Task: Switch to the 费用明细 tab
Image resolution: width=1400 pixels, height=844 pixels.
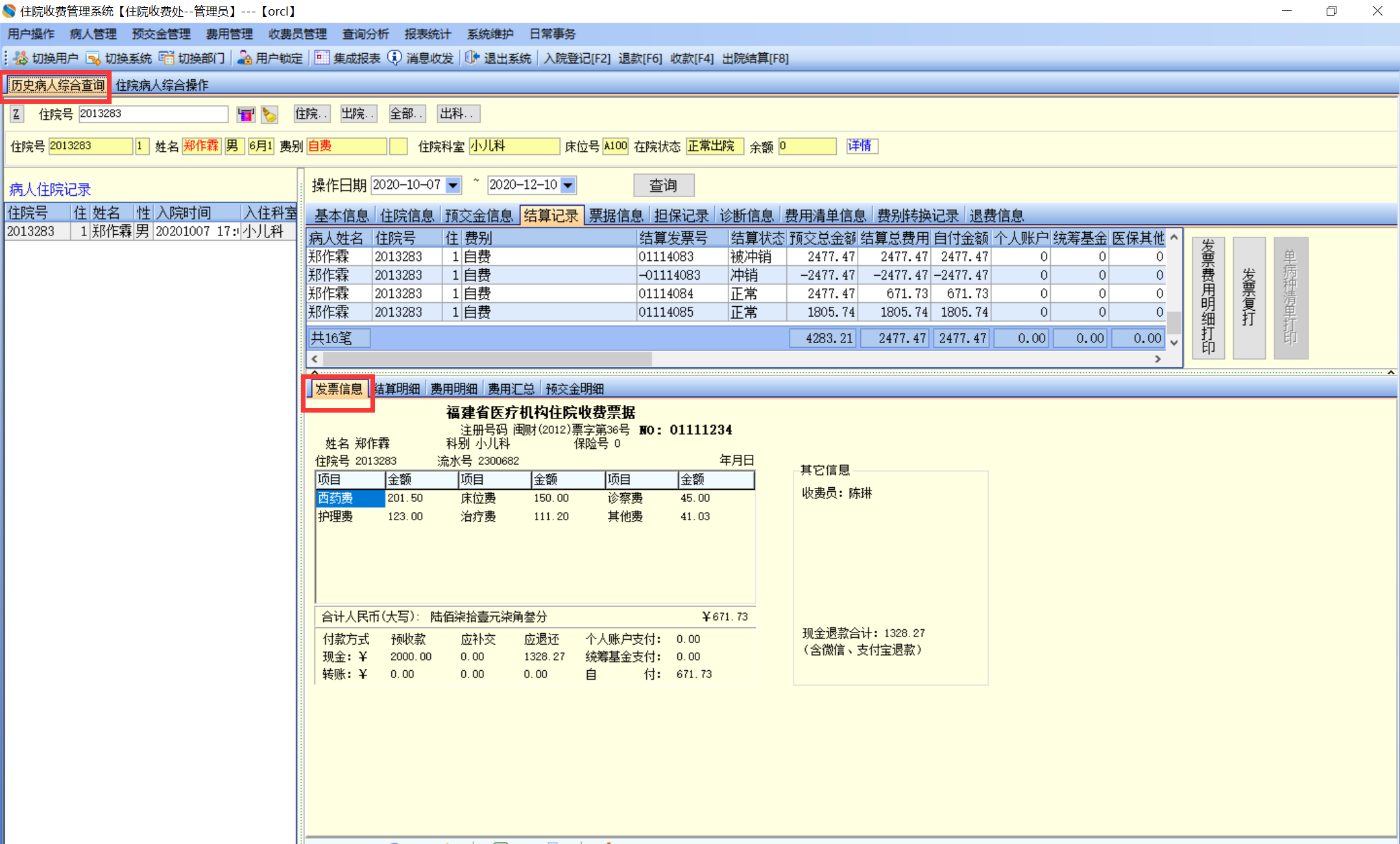Action: coord(453,389)
